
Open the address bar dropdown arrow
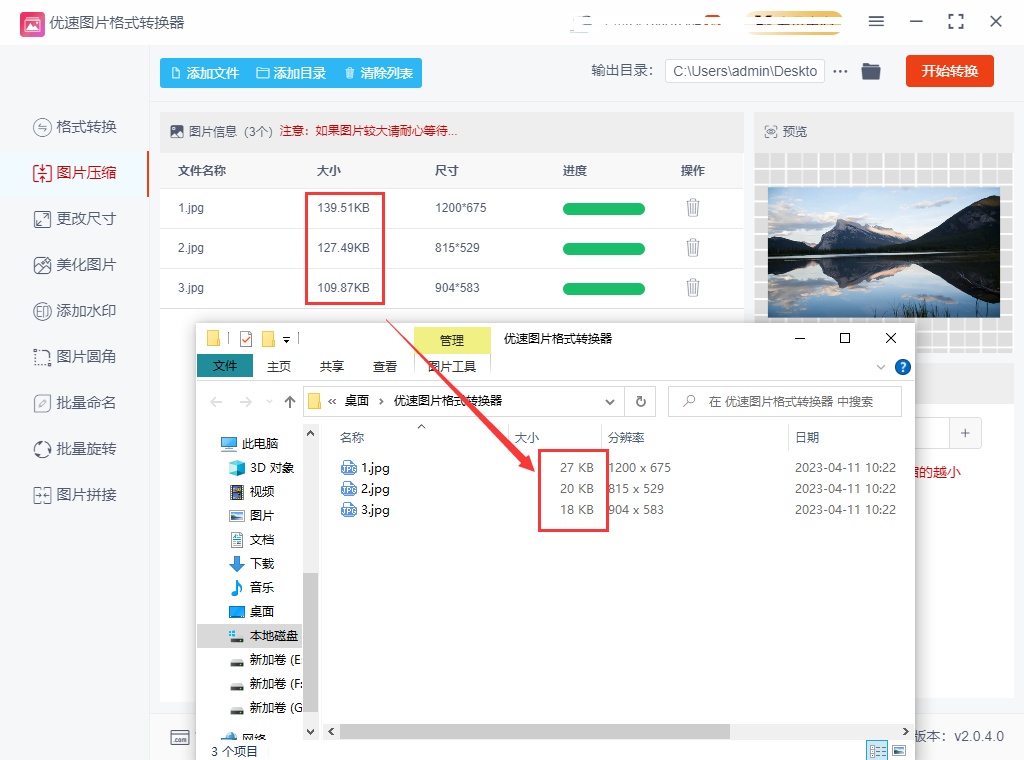click(610, 400)
